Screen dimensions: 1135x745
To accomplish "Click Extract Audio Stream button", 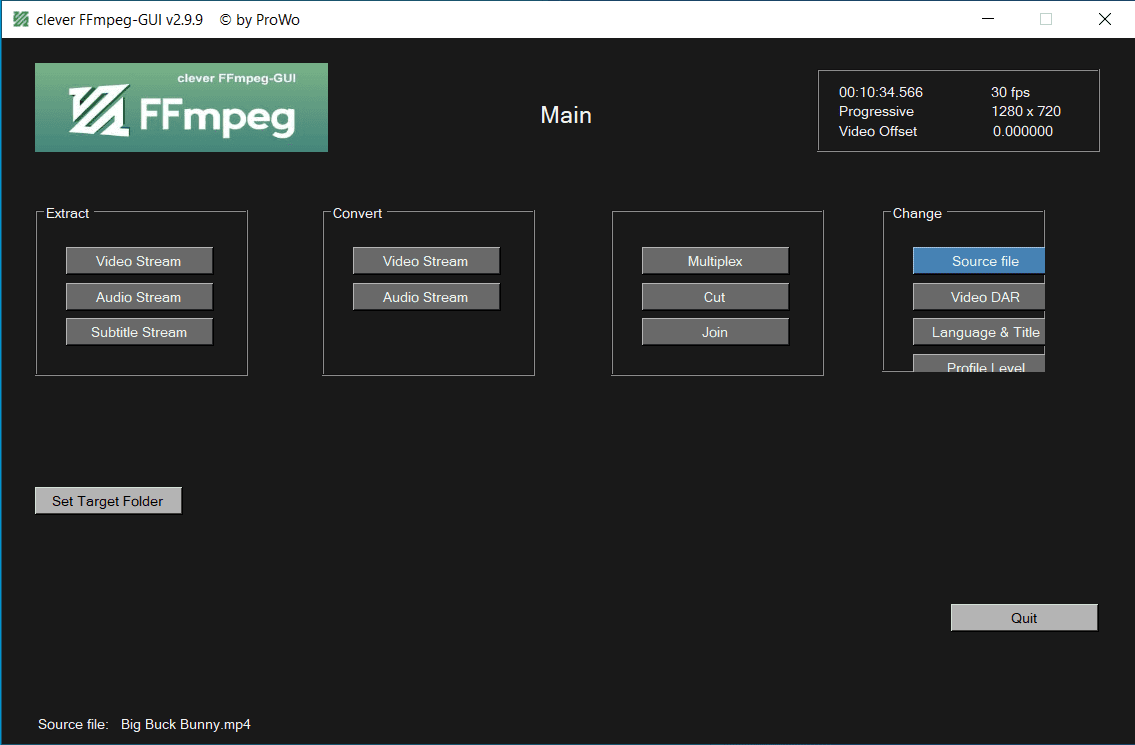I will click(x=139, y=297).
